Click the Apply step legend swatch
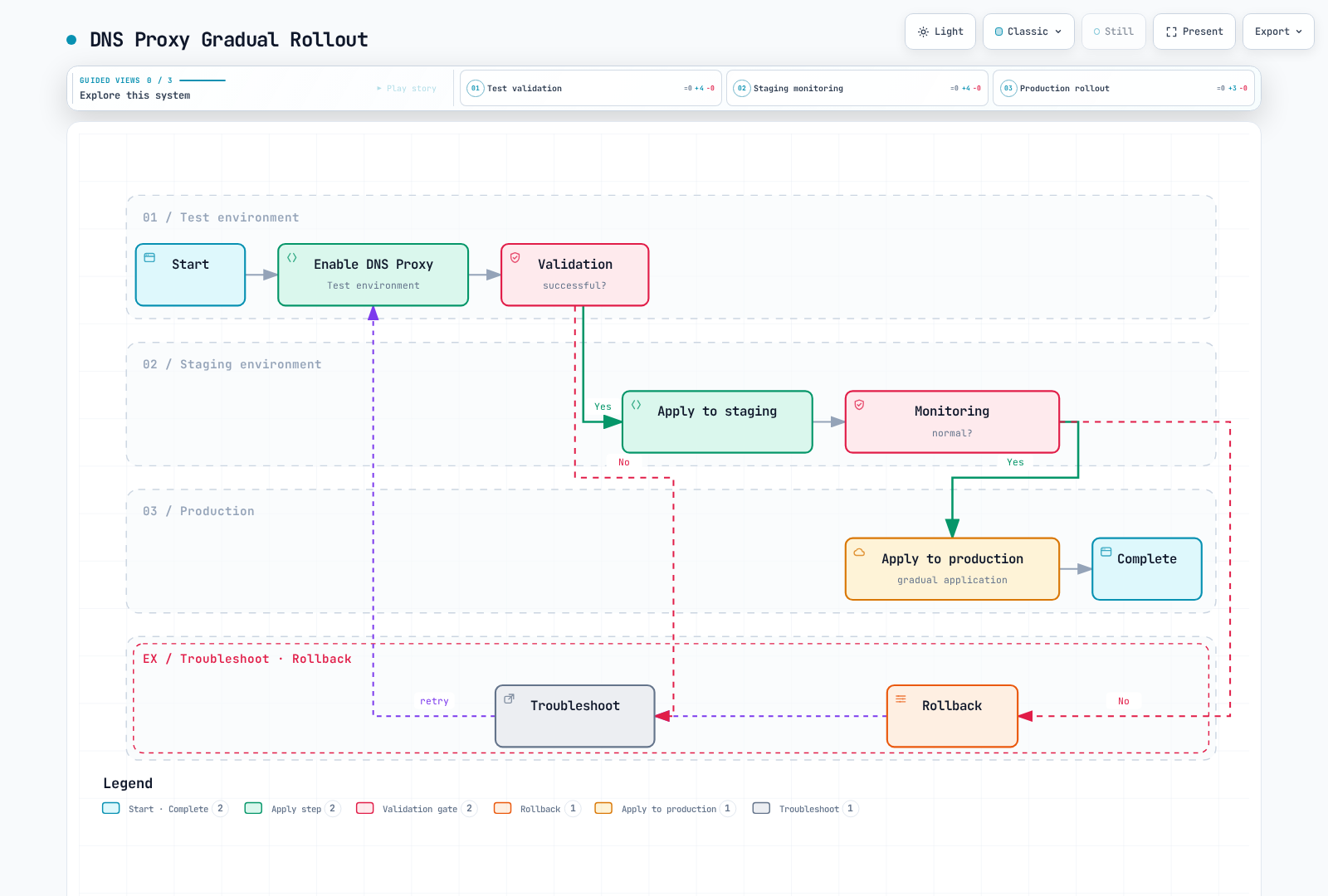Screen dimensions: 1328x896 click(254, 809)
